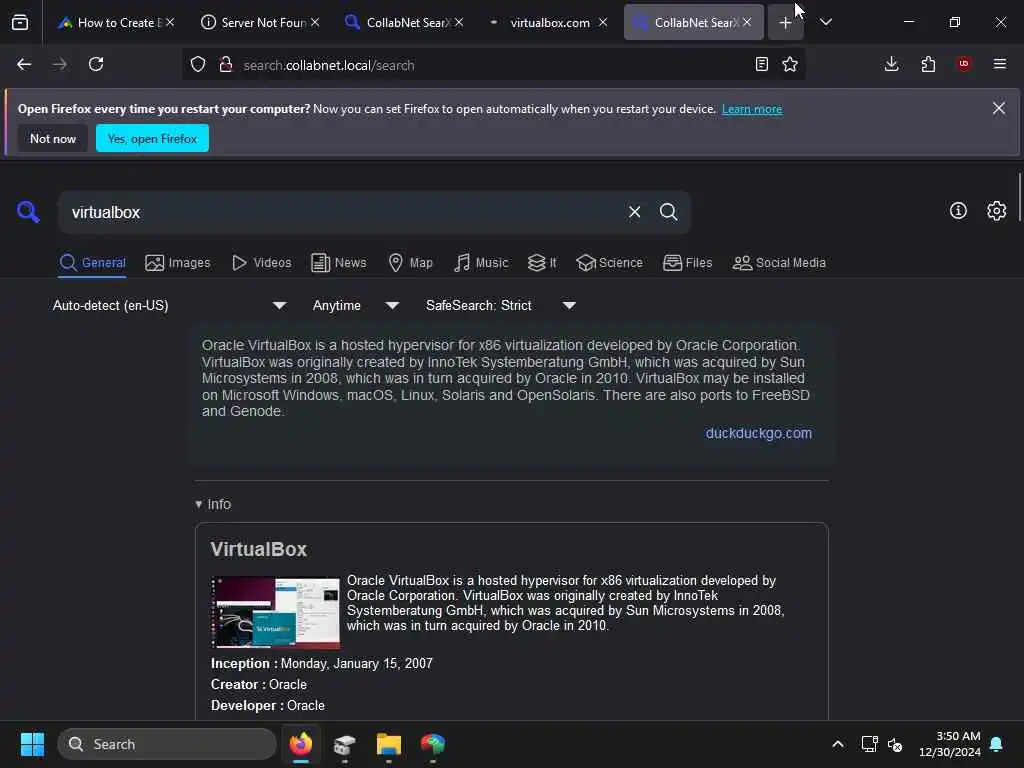Image resolution: width=1024 pixels, height=768 pixels.
Task: Open the VirtualBox screenshot thumbnail
Action: pos(275,612)
